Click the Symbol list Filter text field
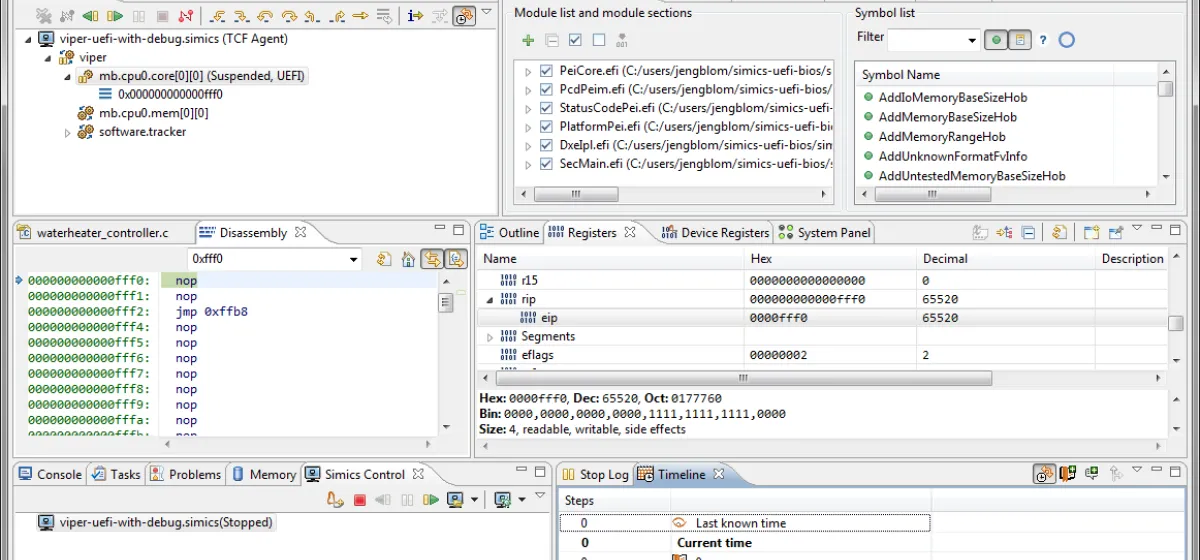Viewport: 1200px width, 560px height. [927, 40]
